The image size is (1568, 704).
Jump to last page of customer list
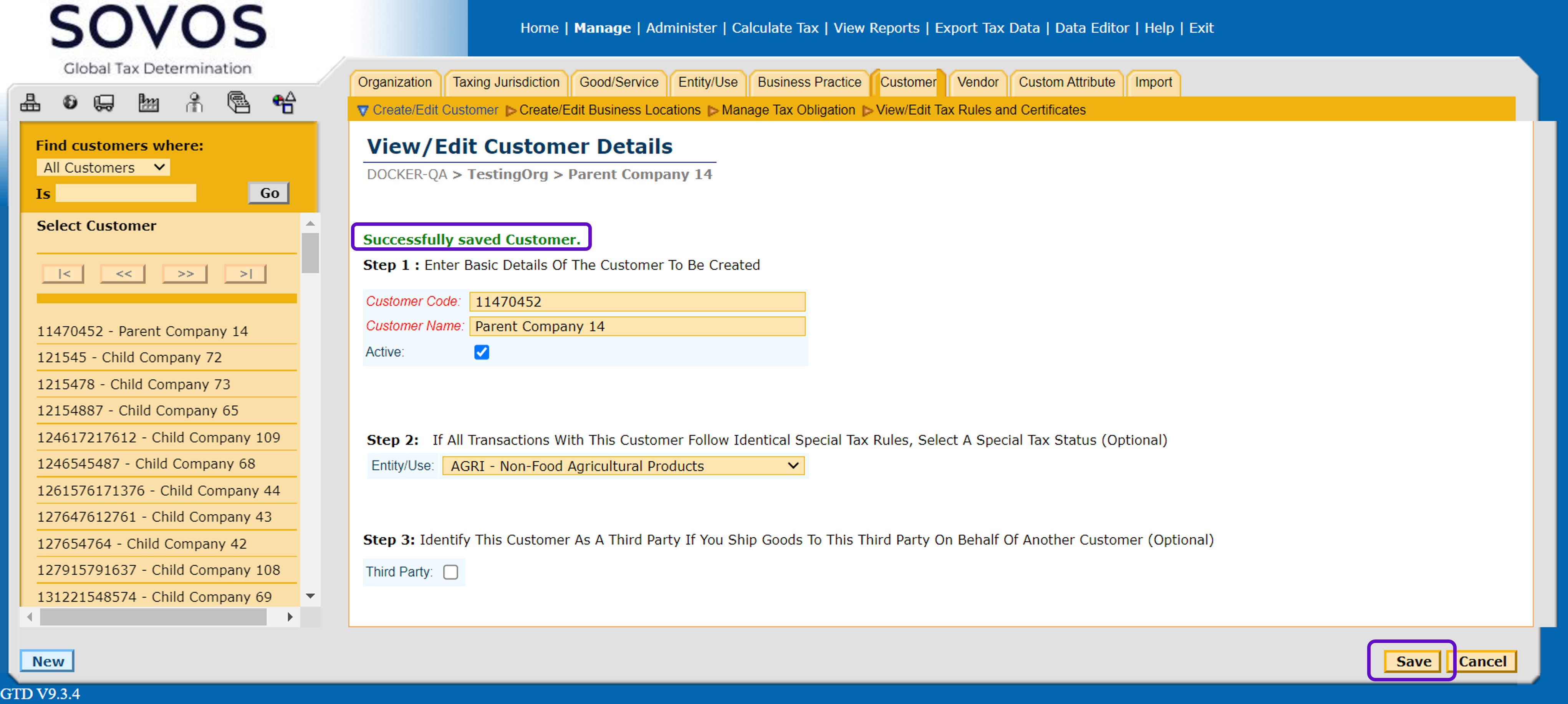tap(245, 274)
